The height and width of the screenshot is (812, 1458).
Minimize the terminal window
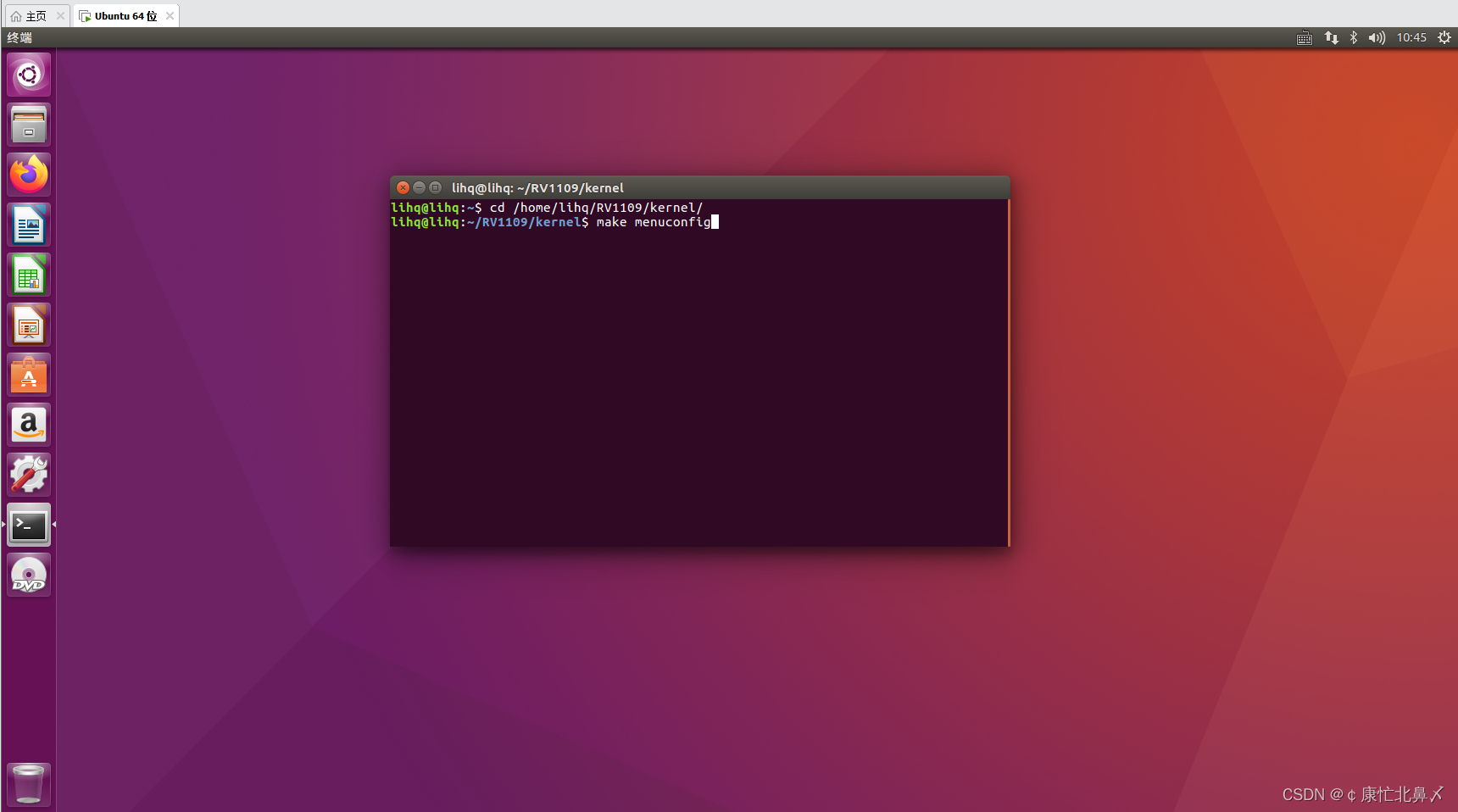419,187
